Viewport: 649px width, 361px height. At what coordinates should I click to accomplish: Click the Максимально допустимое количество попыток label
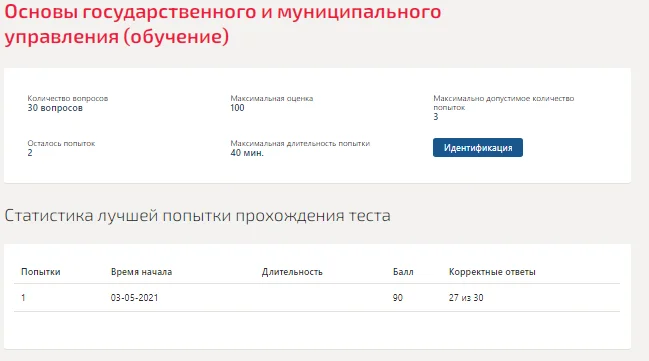tap(503, 103)
